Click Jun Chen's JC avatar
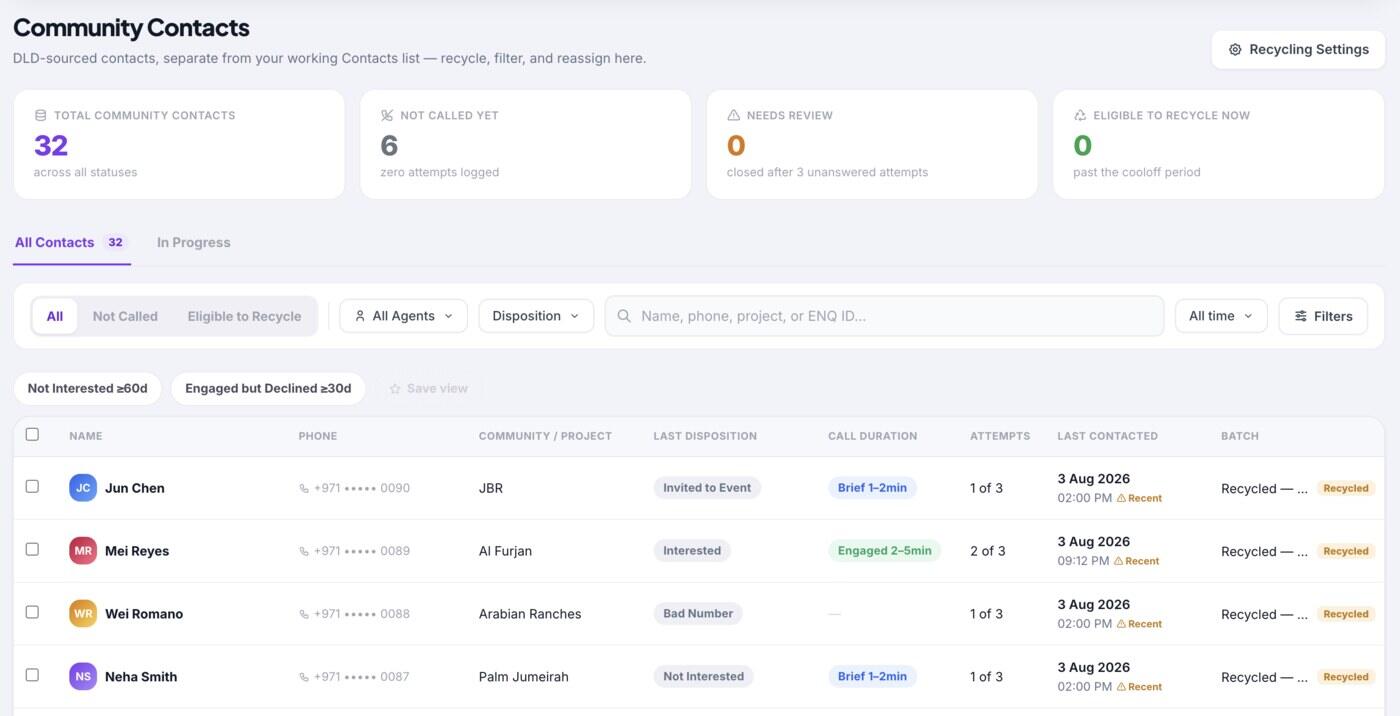Image resolution: width=1400 pixels, height=716 pixels. tap(83, 488)
